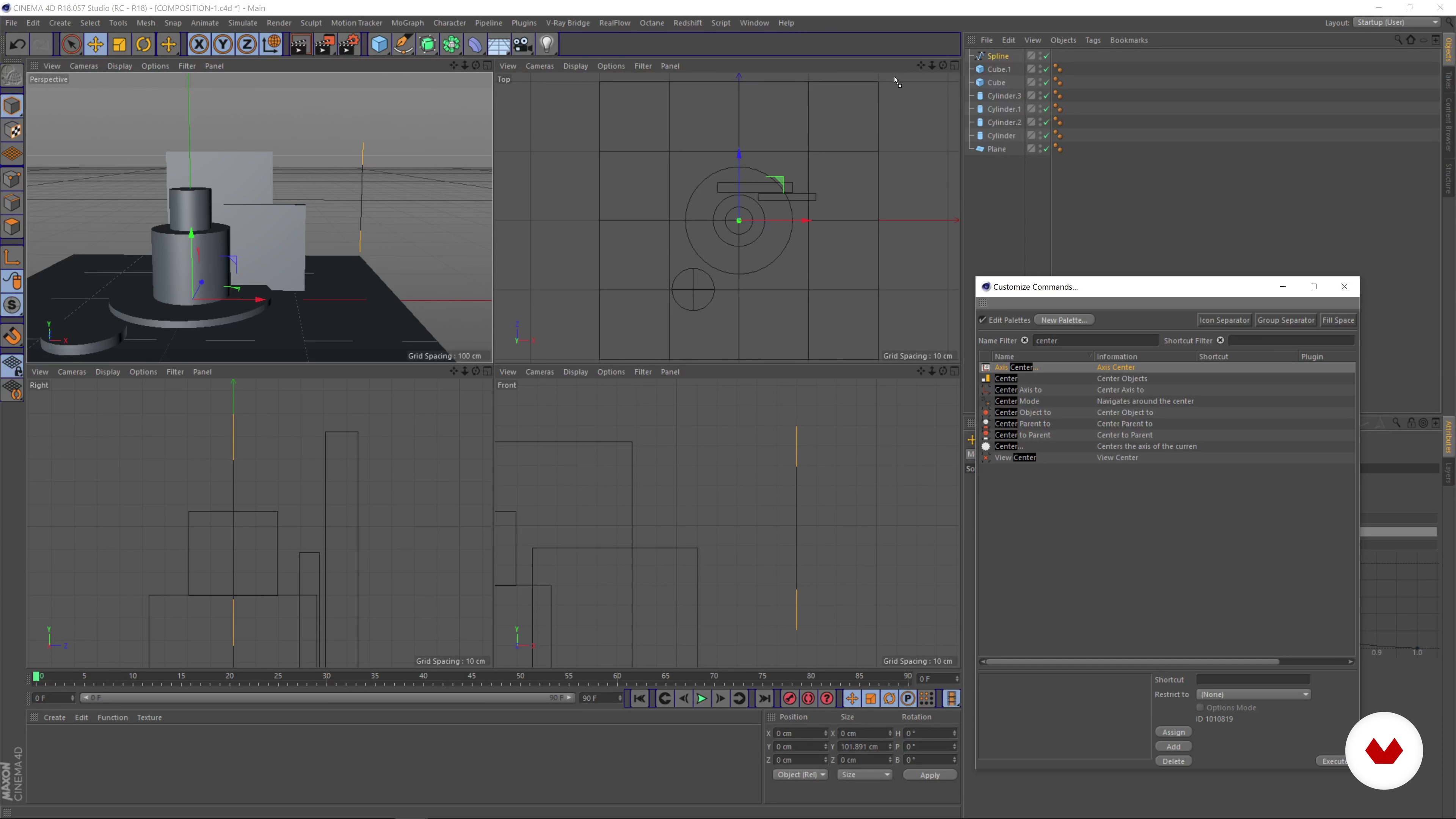1456x819 pixels.
Task: Open the Object (Rel) coordinate dropdown
Action: 800,774
